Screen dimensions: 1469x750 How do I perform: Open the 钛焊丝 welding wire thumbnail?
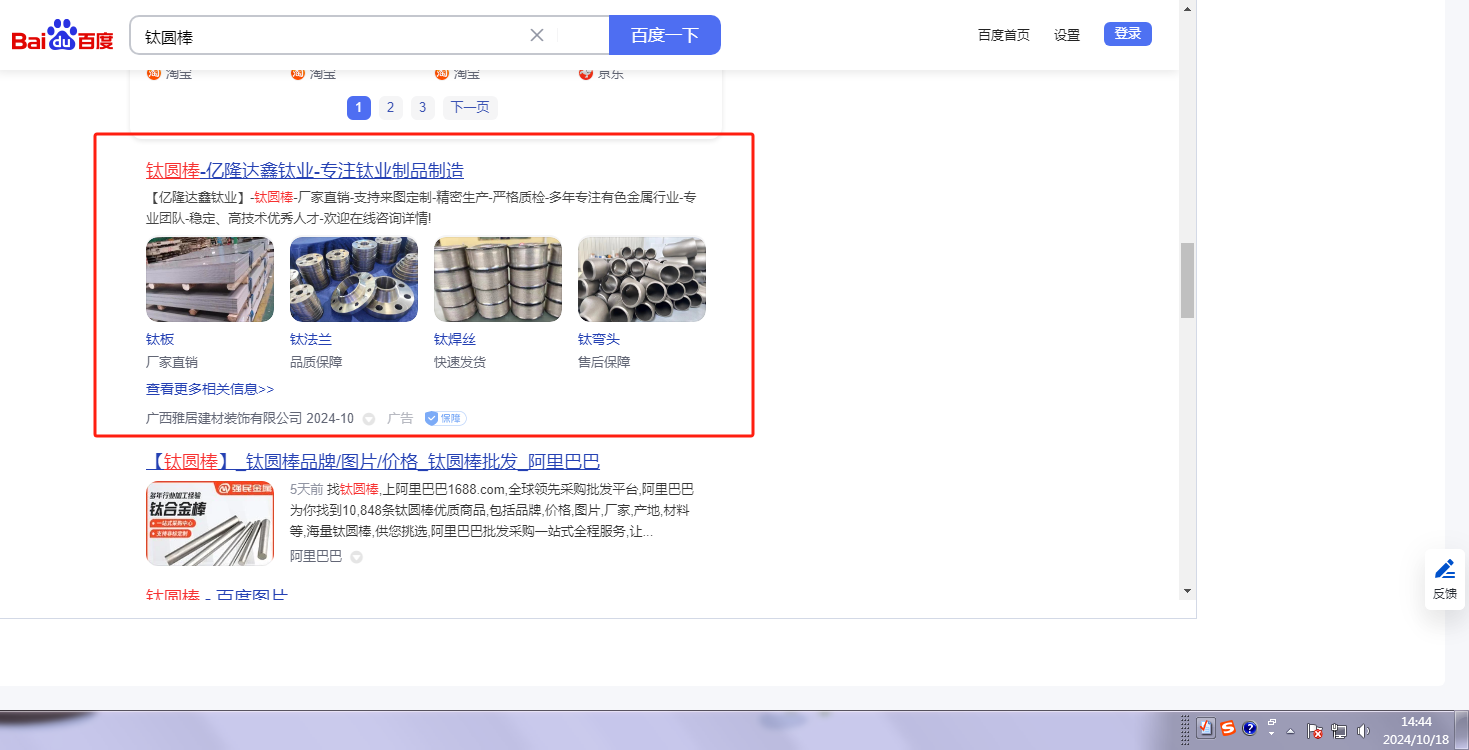498,279
